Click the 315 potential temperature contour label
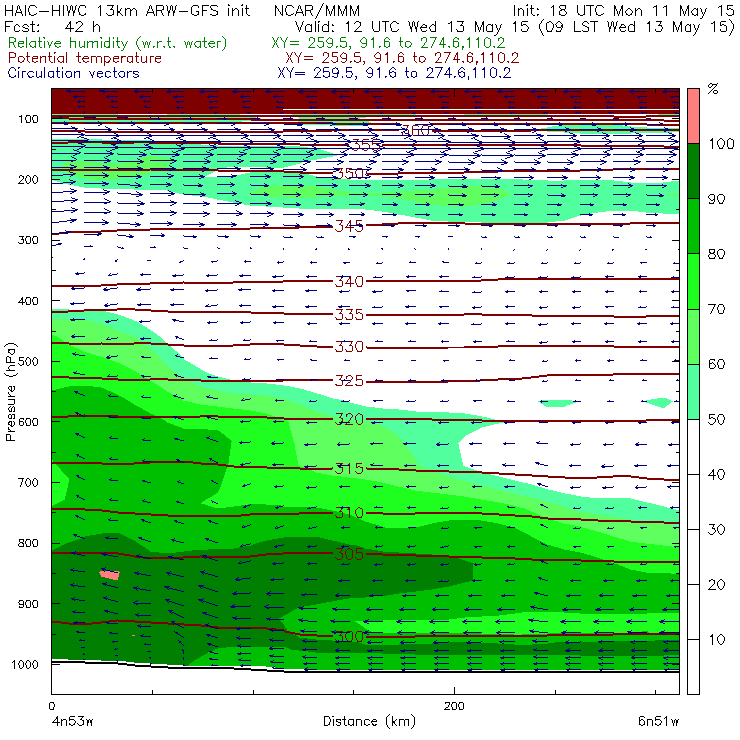The width and height of the screenshot is (740, 740). (349, 469)
